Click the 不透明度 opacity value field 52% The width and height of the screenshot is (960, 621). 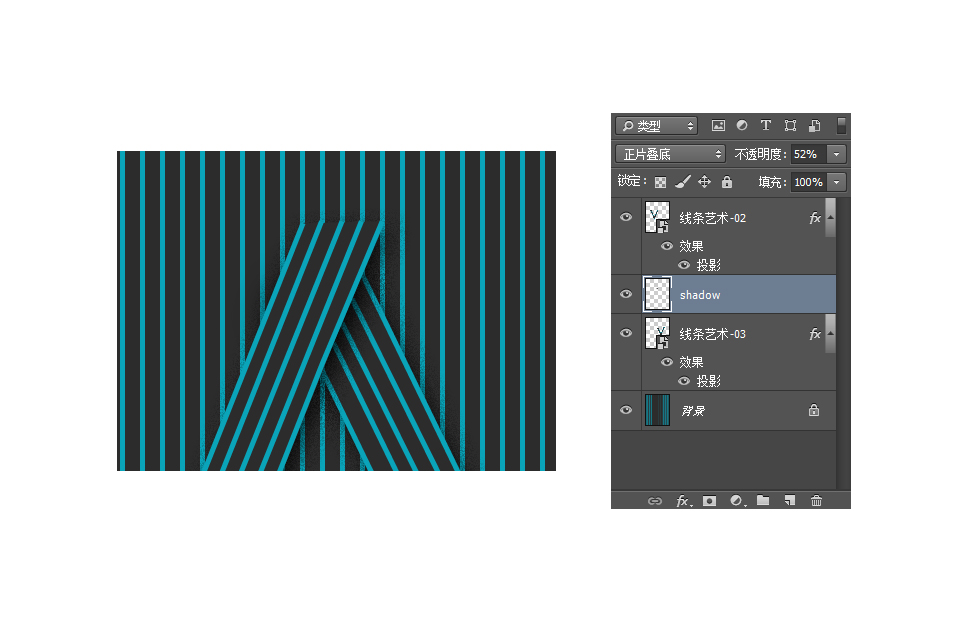[x=808, y=154]
